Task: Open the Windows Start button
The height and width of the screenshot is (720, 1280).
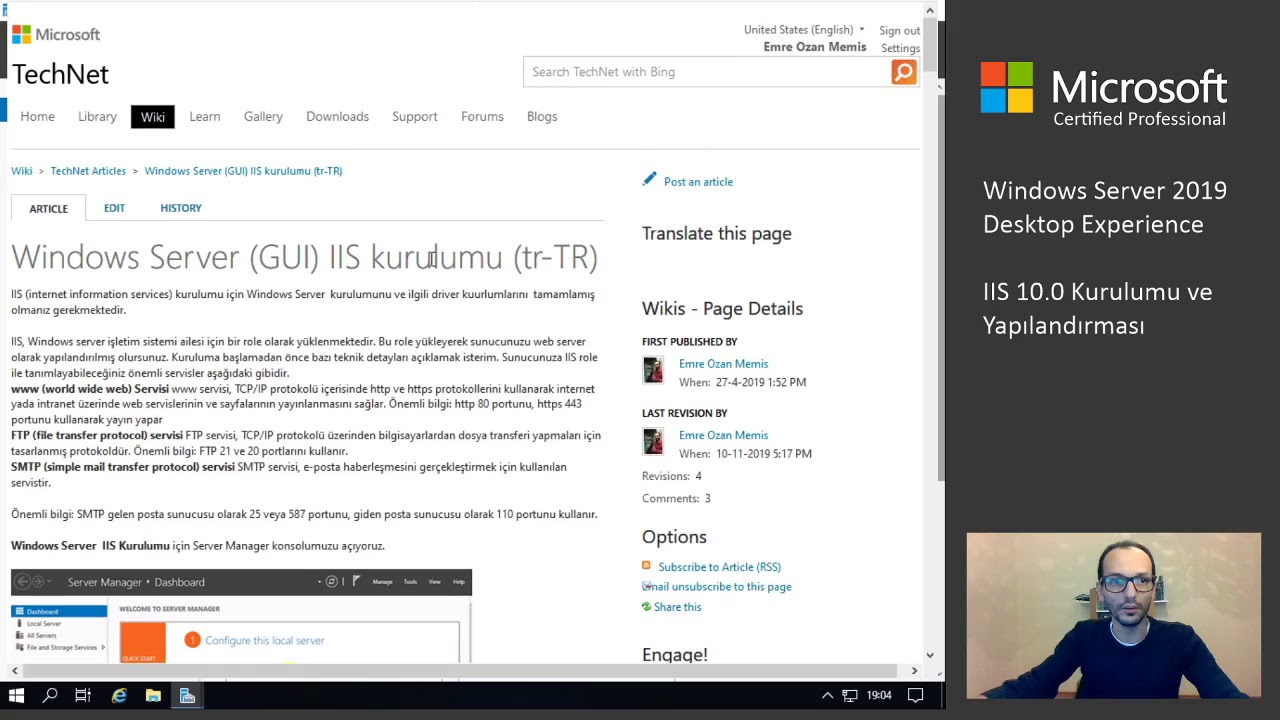Action: pyautogui.click(x=16, y=695)
